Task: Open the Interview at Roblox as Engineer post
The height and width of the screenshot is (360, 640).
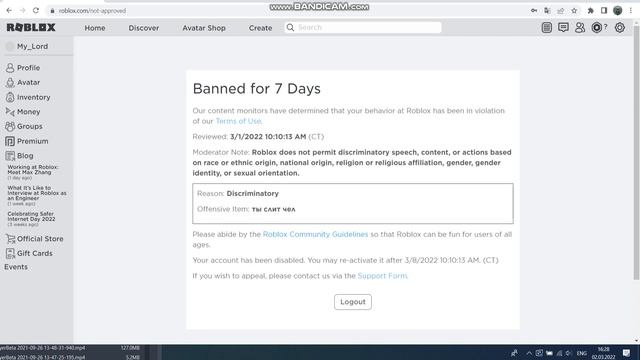Action: pos(37,193)
